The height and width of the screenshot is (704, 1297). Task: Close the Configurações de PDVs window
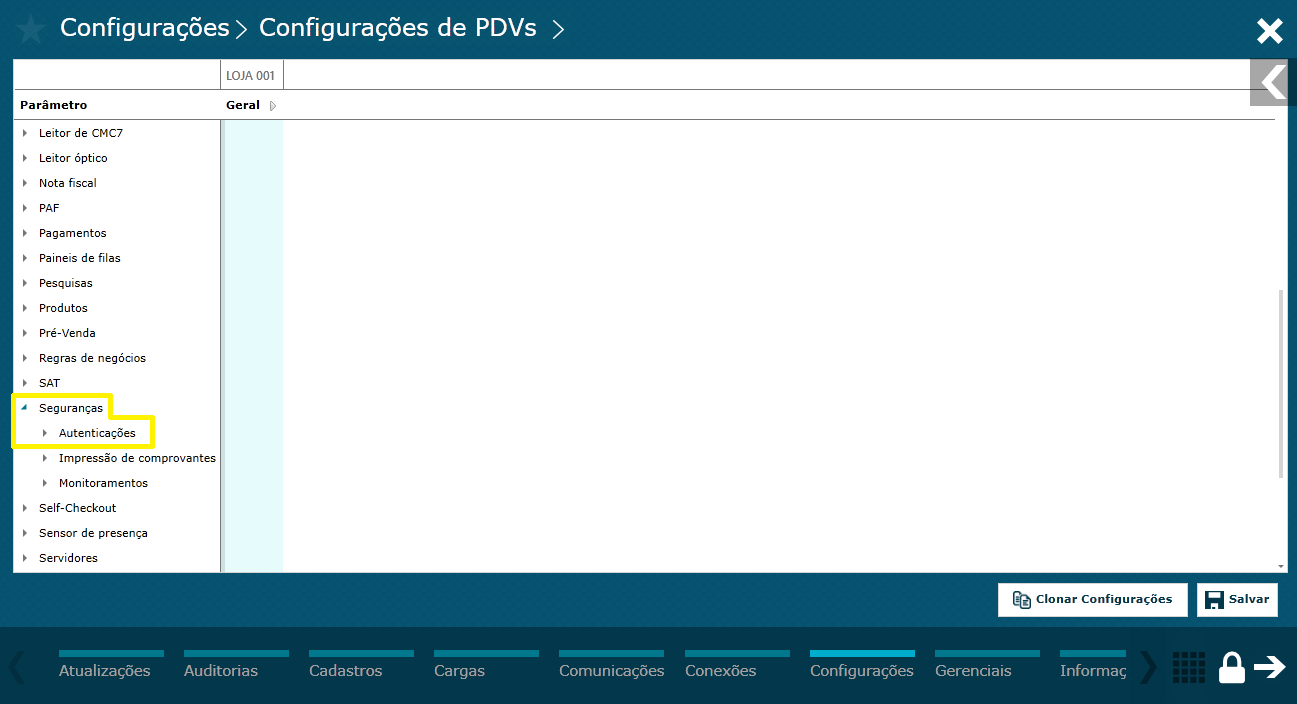coord(1269,31)
